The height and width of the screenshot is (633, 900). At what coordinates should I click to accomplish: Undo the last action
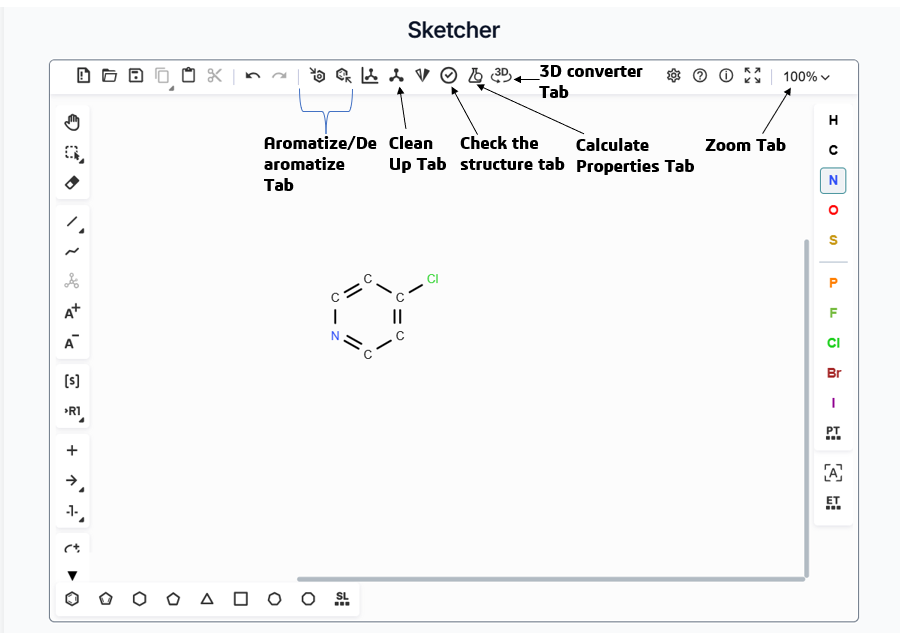[x=251, y=75]
